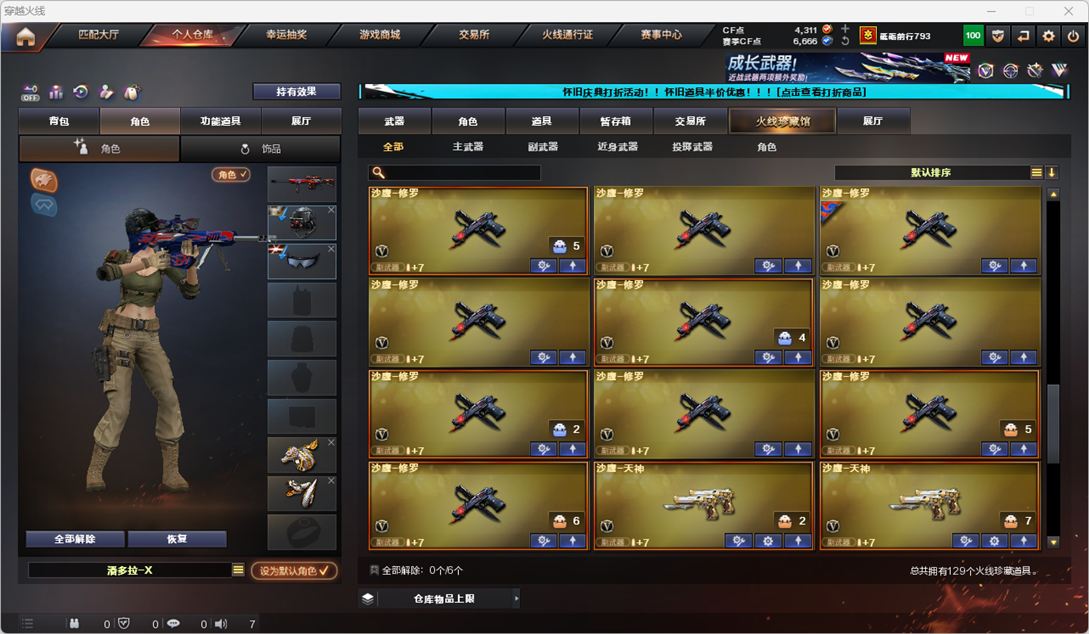Click 设为默认角色 check button
The image size is (1089, 634).
pos(294,570)
